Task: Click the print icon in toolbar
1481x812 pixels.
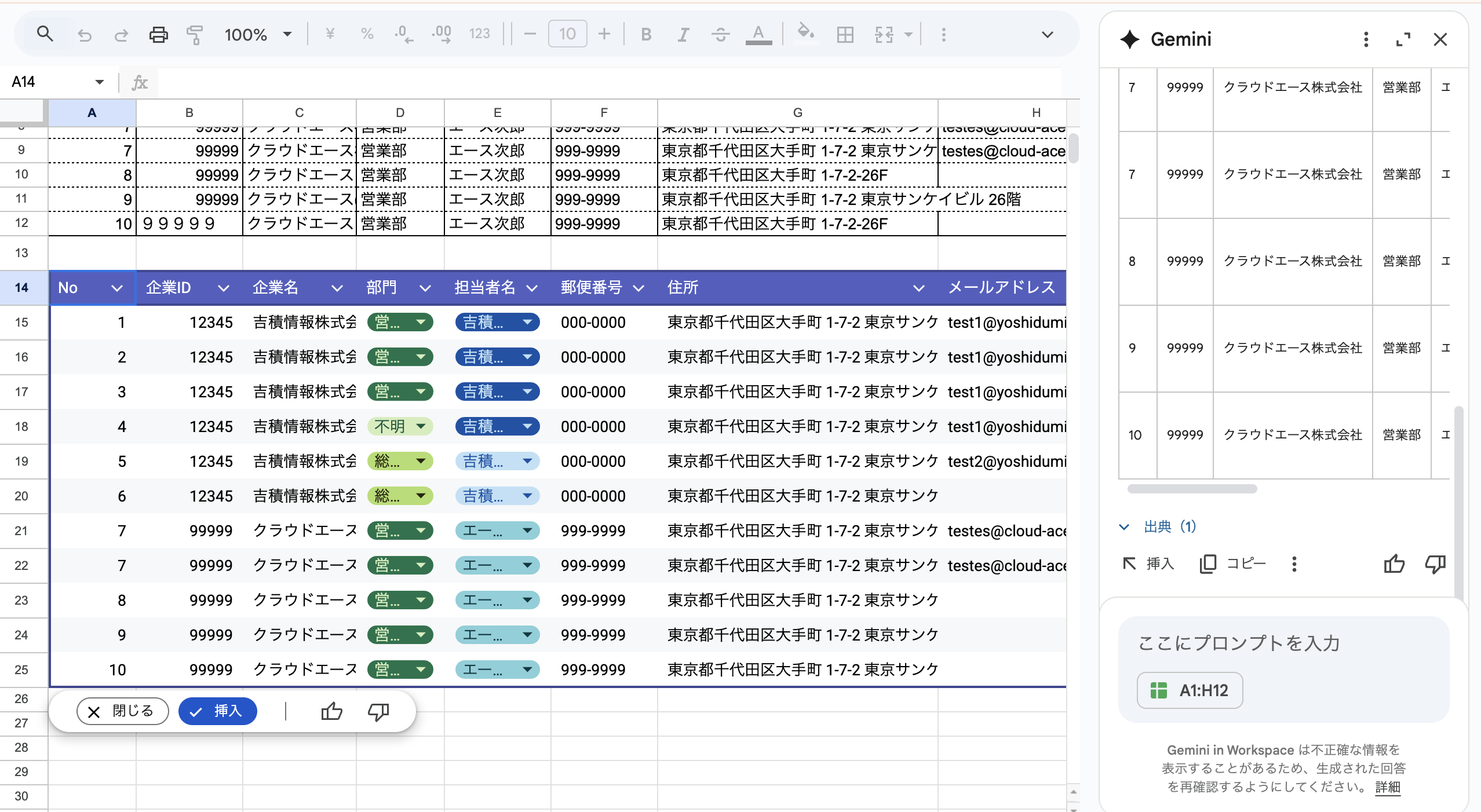Action: [x=158, y=35]
